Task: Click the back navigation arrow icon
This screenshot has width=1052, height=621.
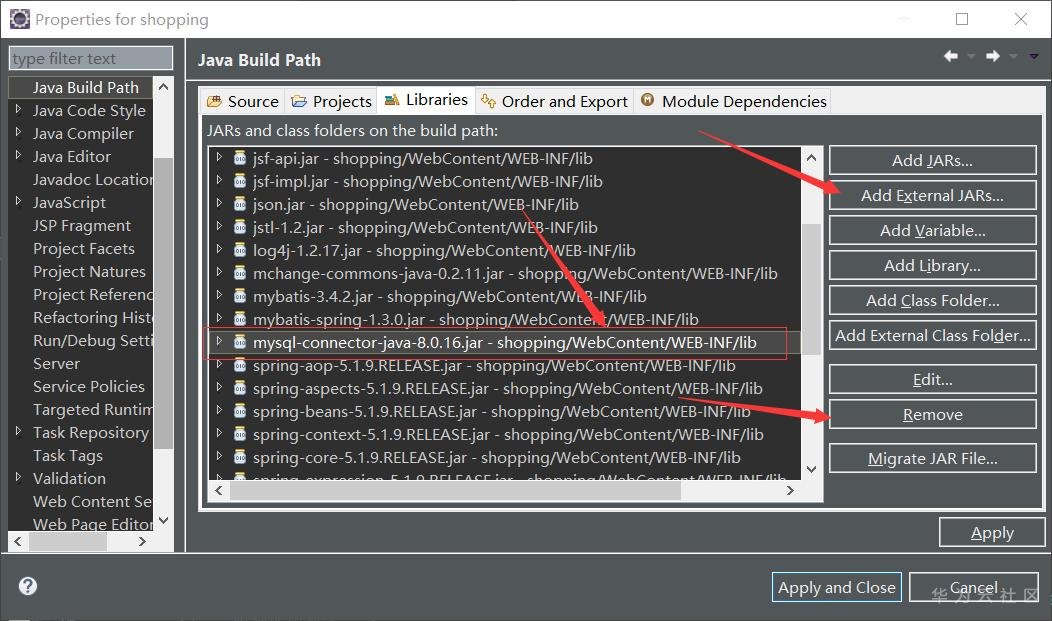Action: [x=951, y=56]
